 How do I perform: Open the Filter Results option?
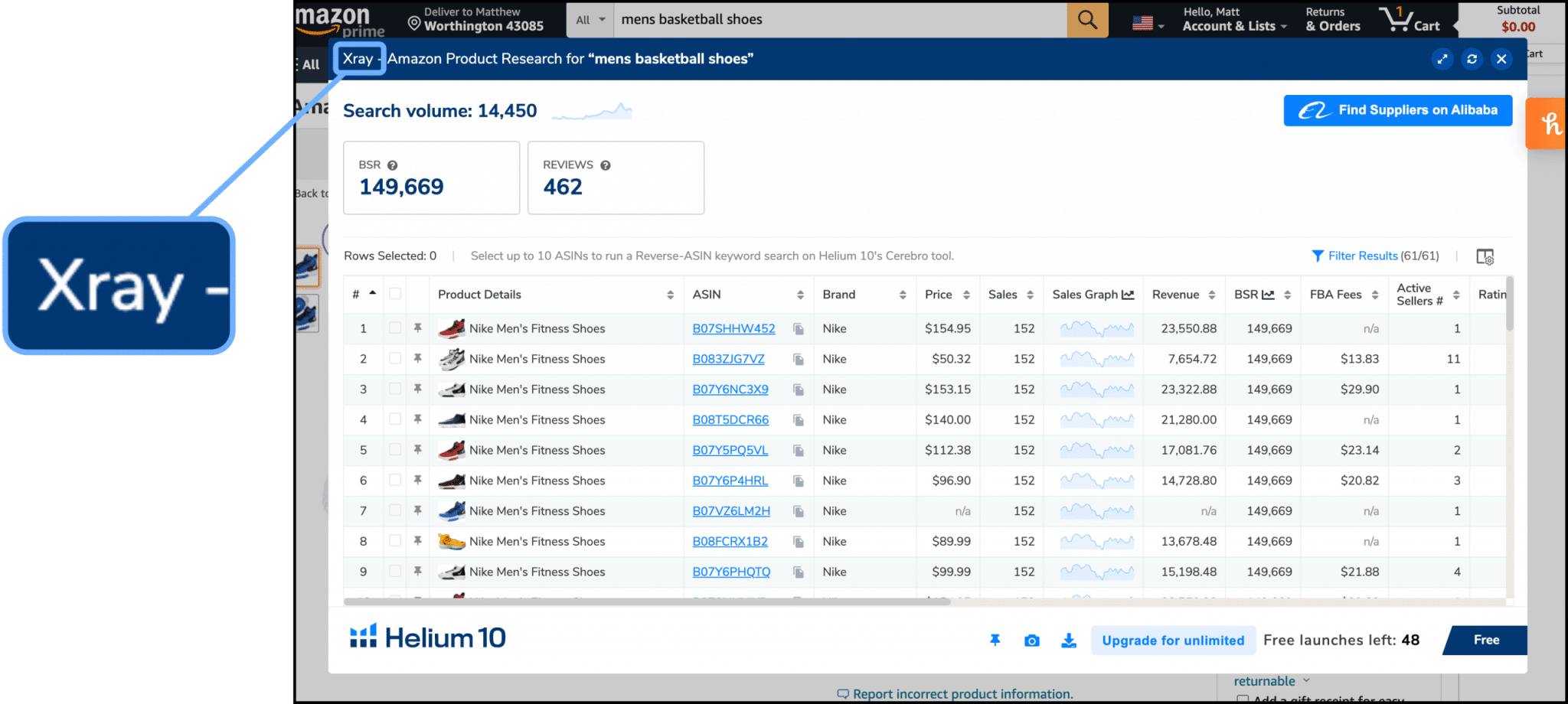(1374, 256)
